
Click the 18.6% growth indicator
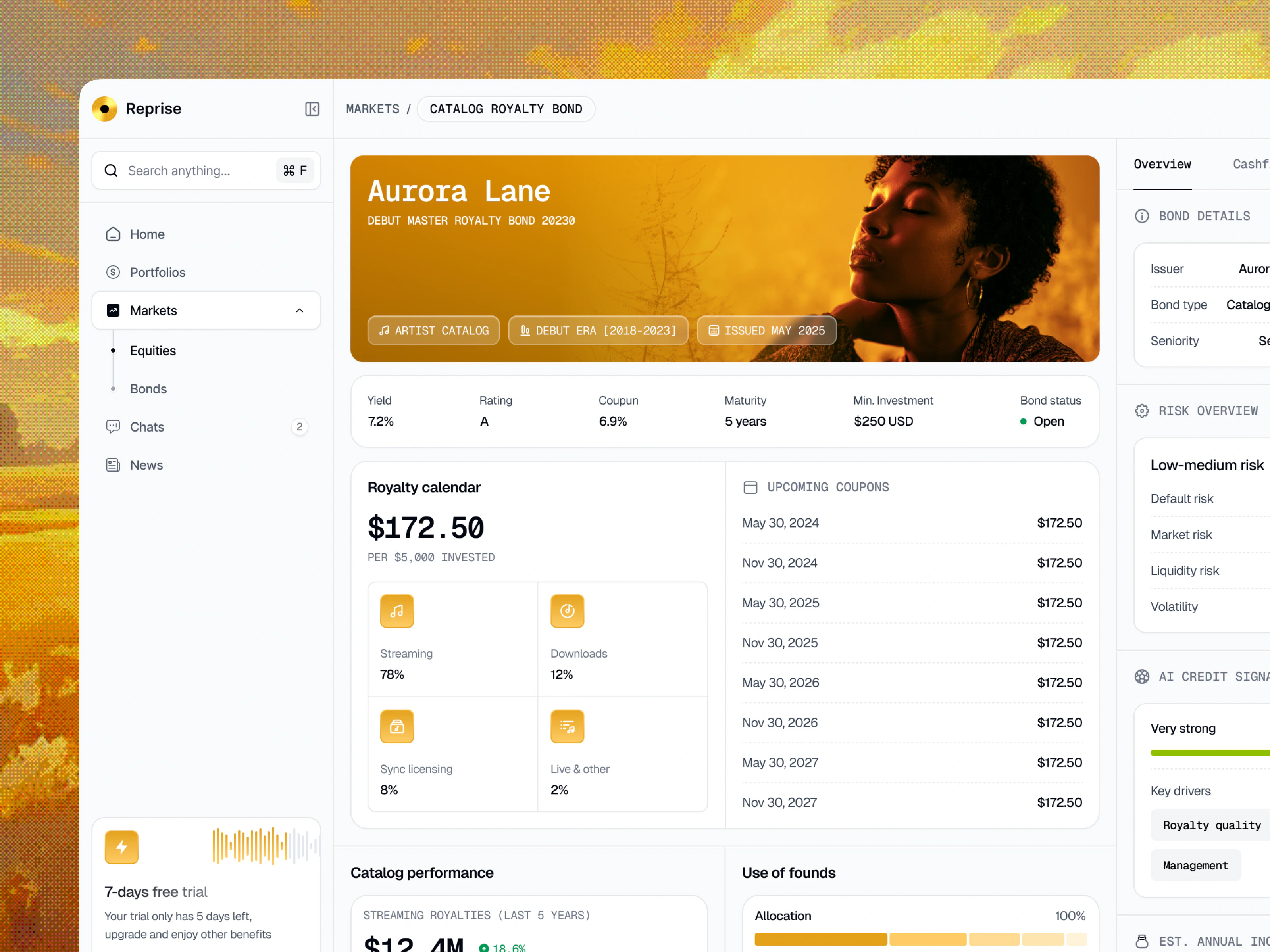tap(502, 947)
